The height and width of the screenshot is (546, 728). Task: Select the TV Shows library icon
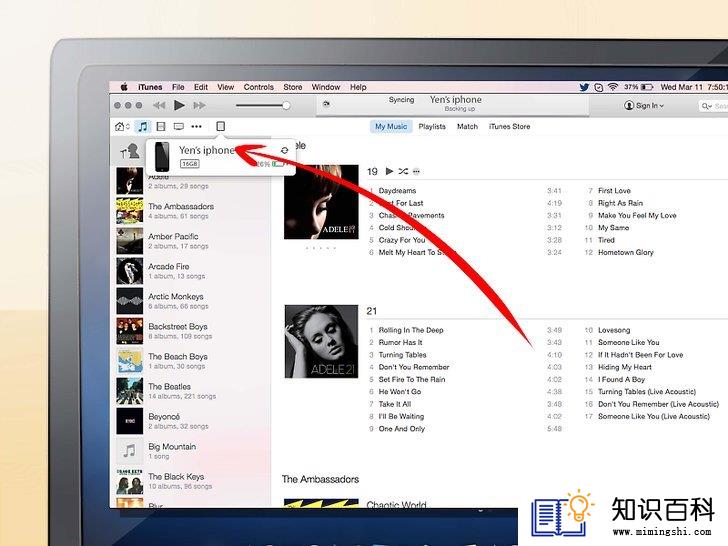point(179,126)
